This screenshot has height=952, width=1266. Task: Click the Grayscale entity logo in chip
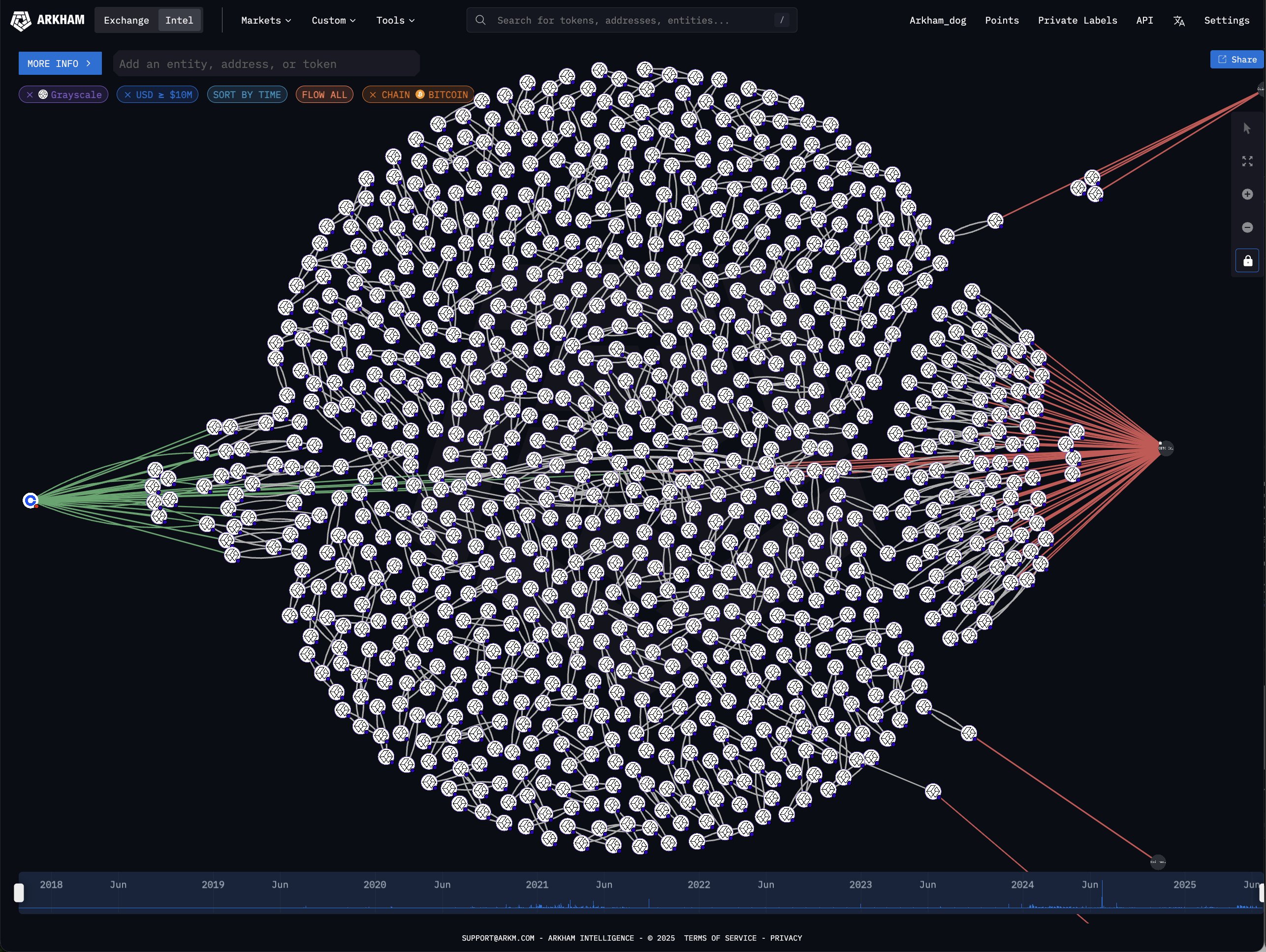click(43, 95)
